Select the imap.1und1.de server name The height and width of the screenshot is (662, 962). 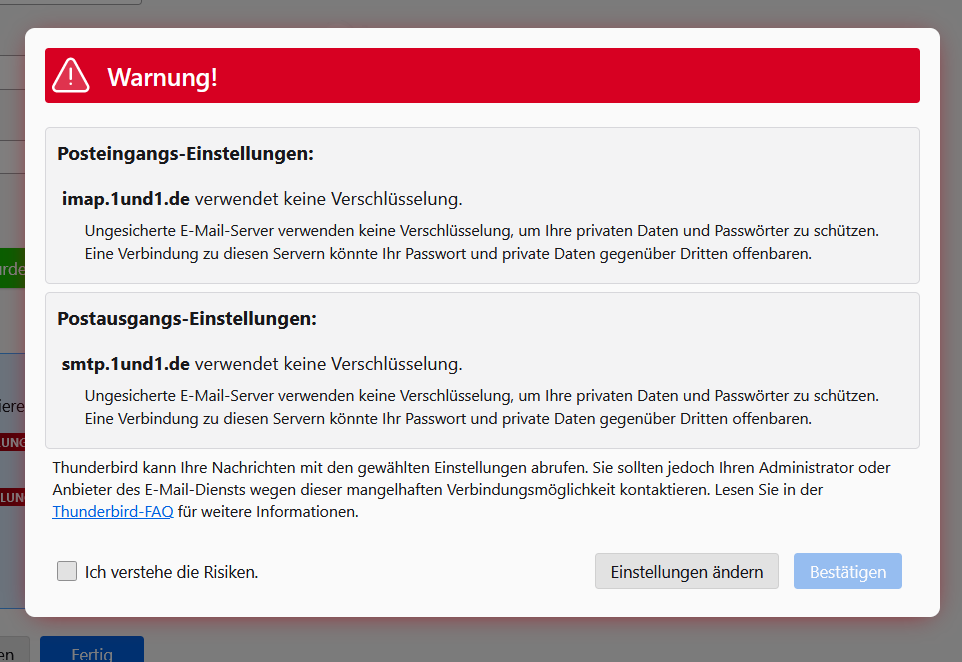[126, 199]
